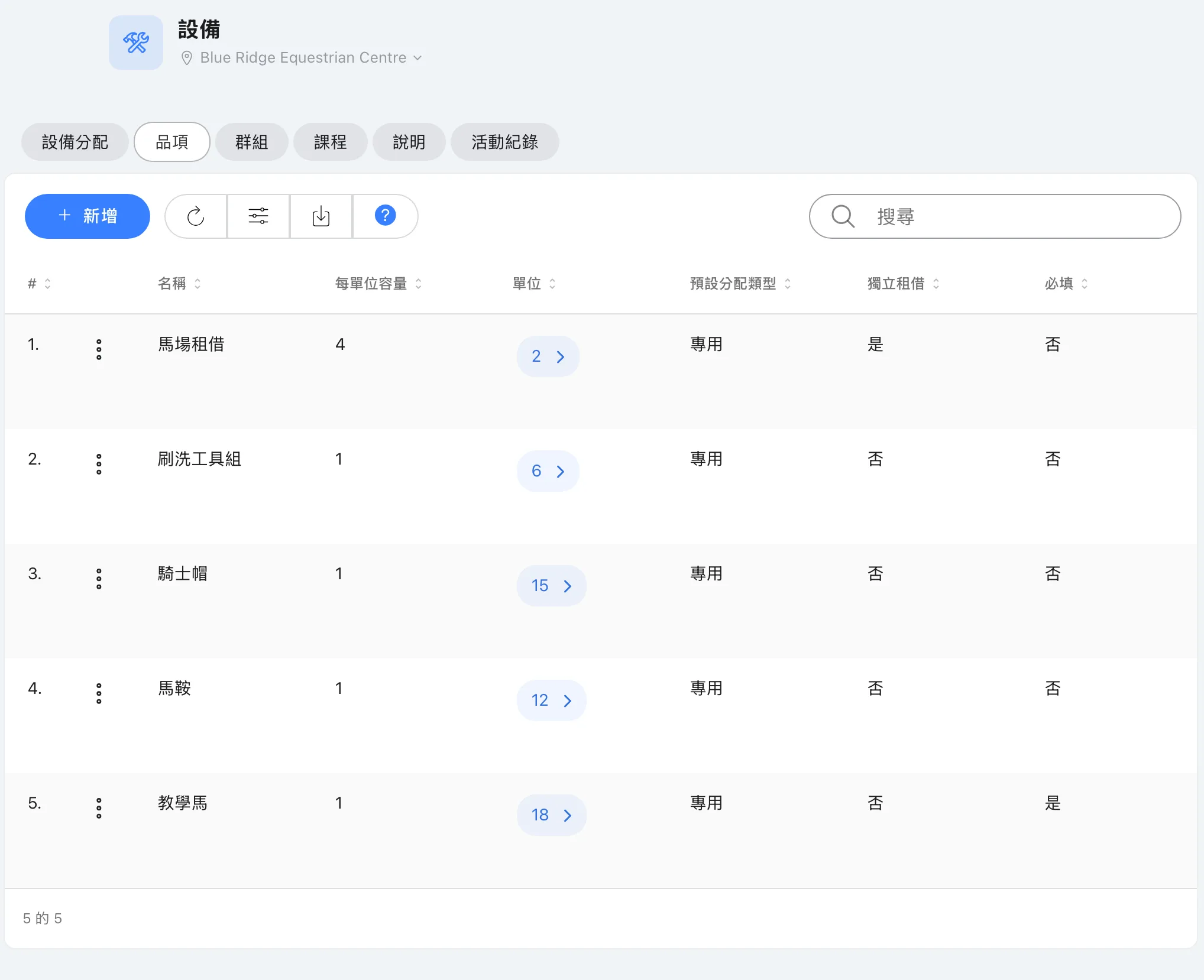Open row menu for 刷洗工具組

coord(99,464)
